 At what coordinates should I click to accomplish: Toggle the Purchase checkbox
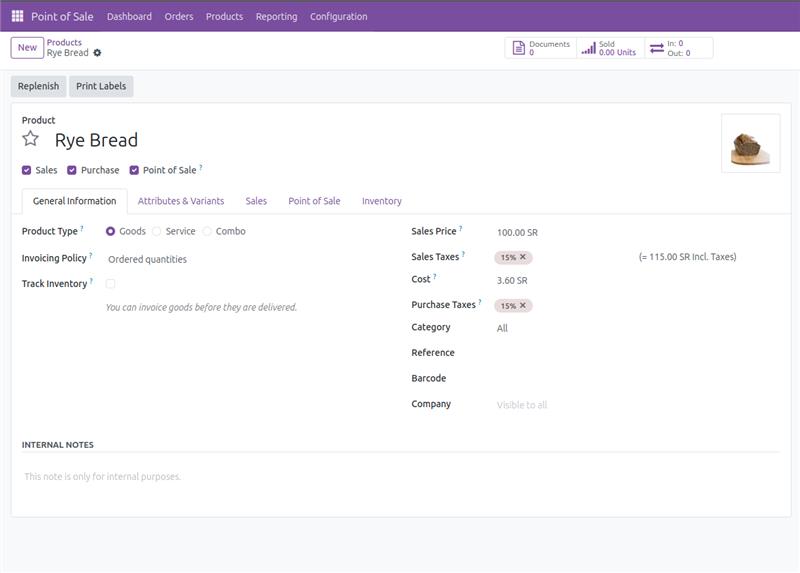click(72, 170)
